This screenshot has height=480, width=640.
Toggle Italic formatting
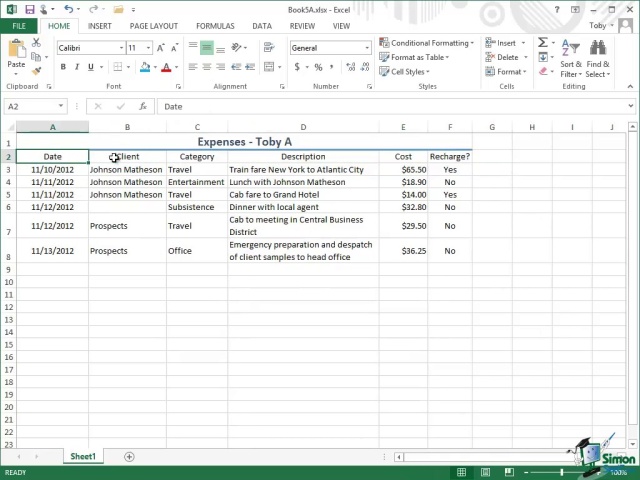point(77,68)
